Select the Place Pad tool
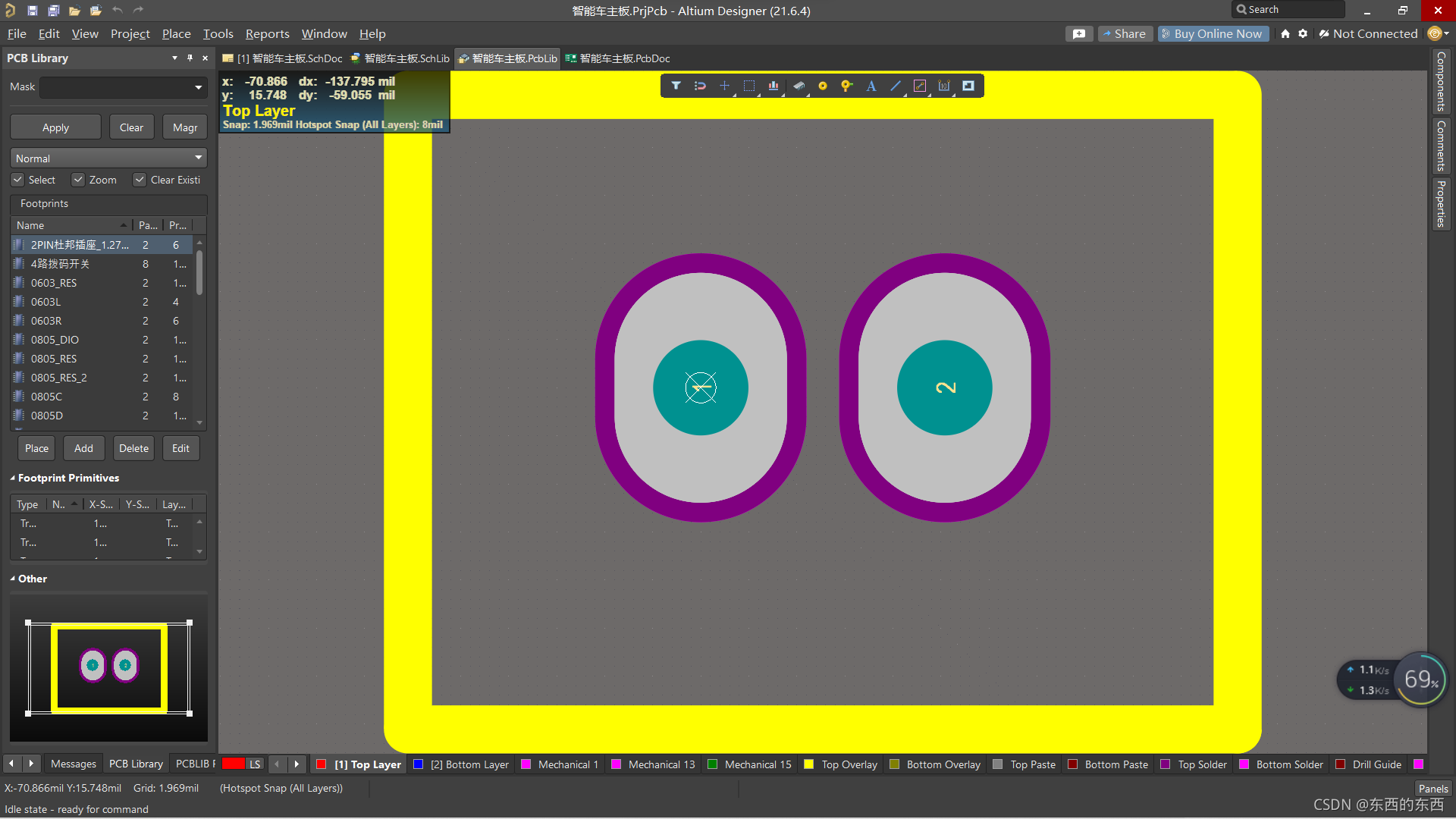The height and width of the screenshot is (819, 1456). pyautogui.click(x=823, y=86)
